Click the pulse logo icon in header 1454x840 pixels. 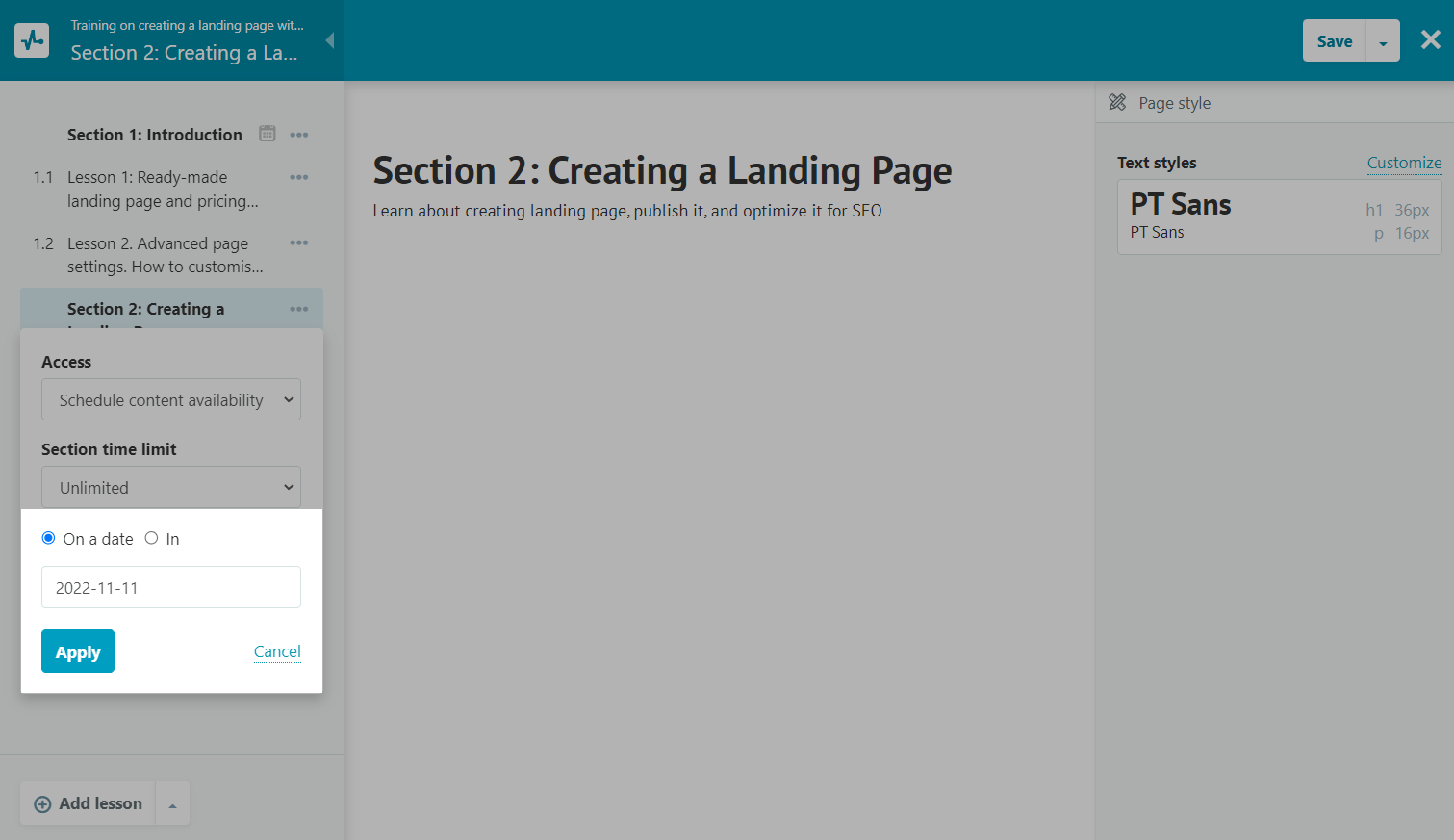point(32,40)
